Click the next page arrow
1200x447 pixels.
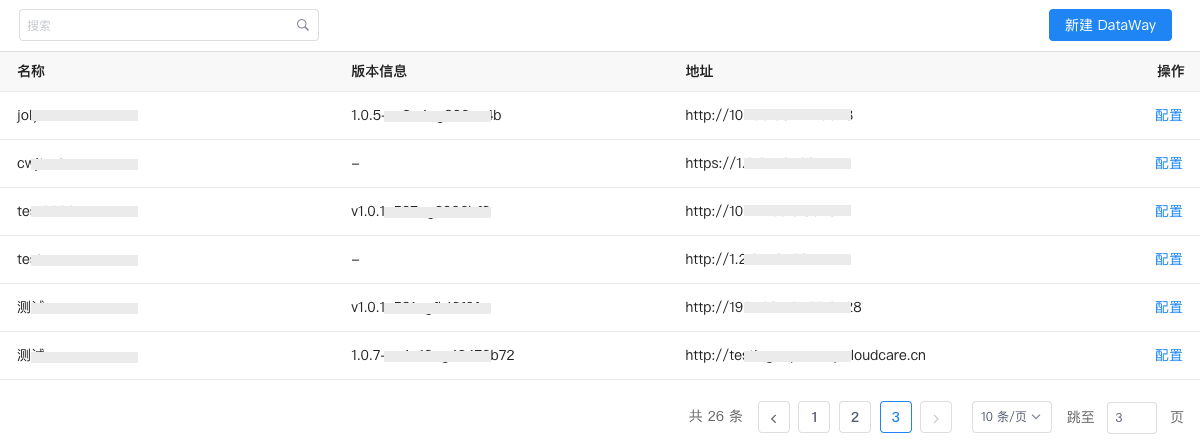(935, 417)
